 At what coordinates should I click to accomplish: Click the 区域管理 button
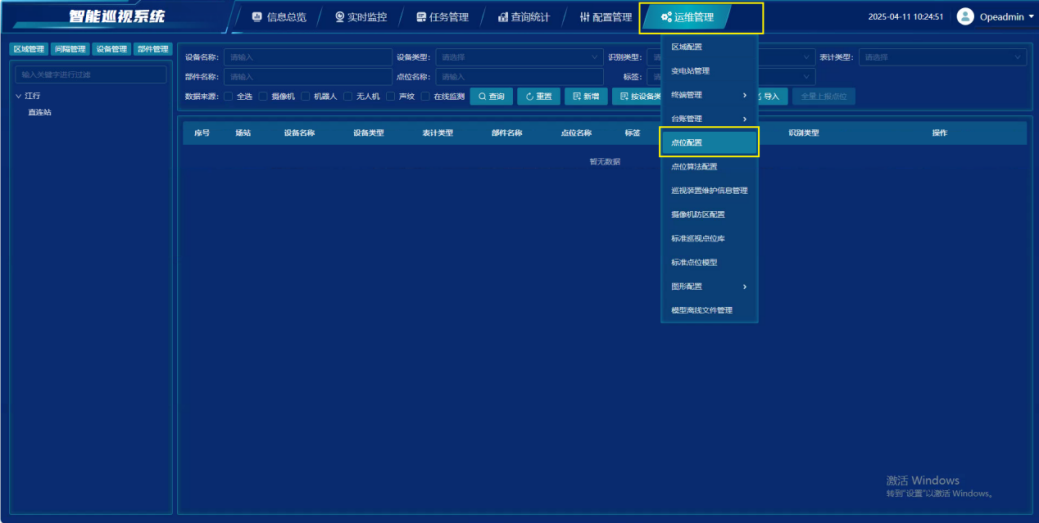point(28,49)
